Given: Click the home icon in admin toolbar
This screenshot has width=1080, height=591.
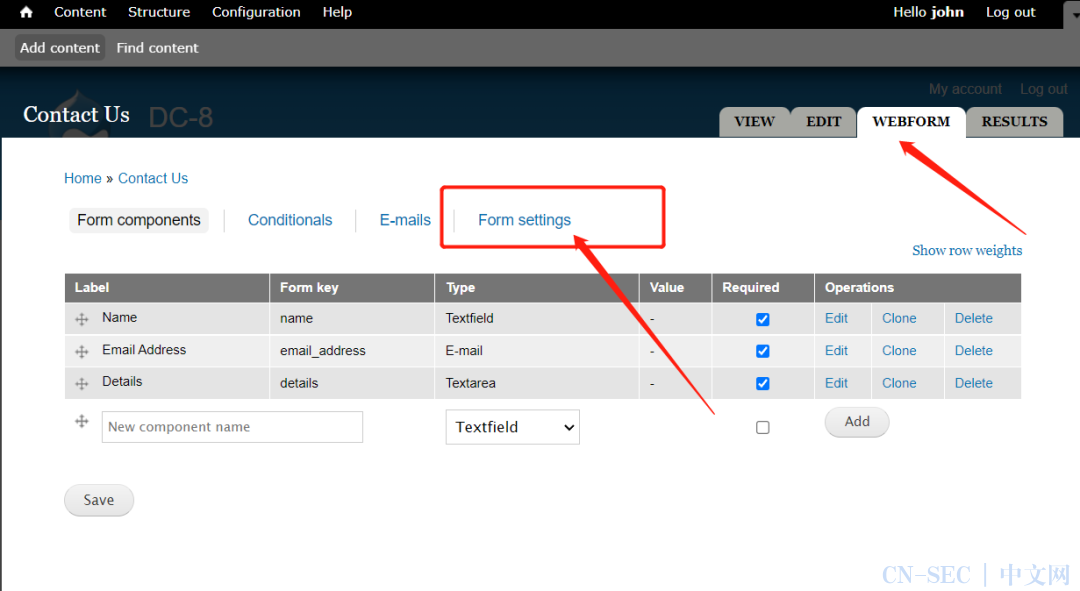Looking at the screenshot, I should click(x=26, y=12).
